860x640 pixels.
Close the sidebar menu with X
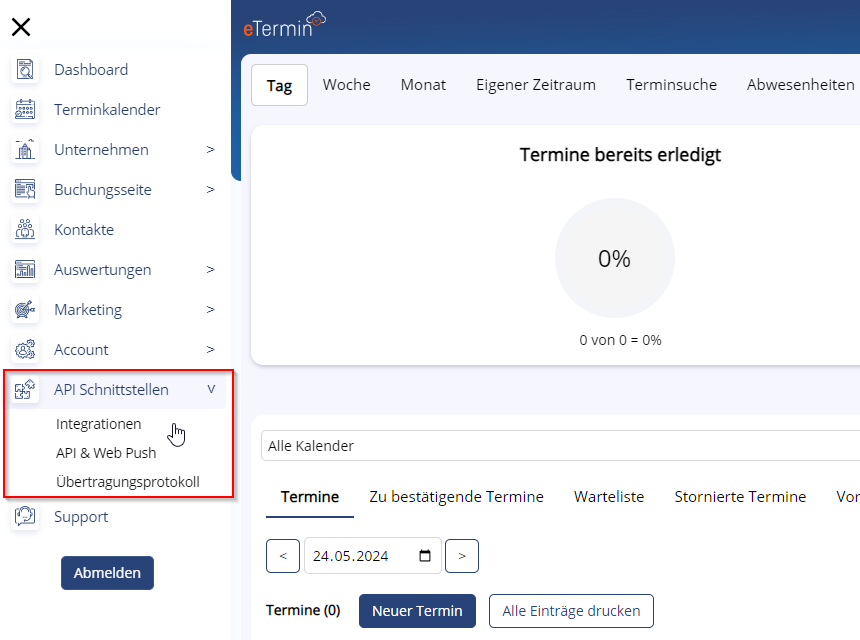pyautogui.click(x=20, y=27)
